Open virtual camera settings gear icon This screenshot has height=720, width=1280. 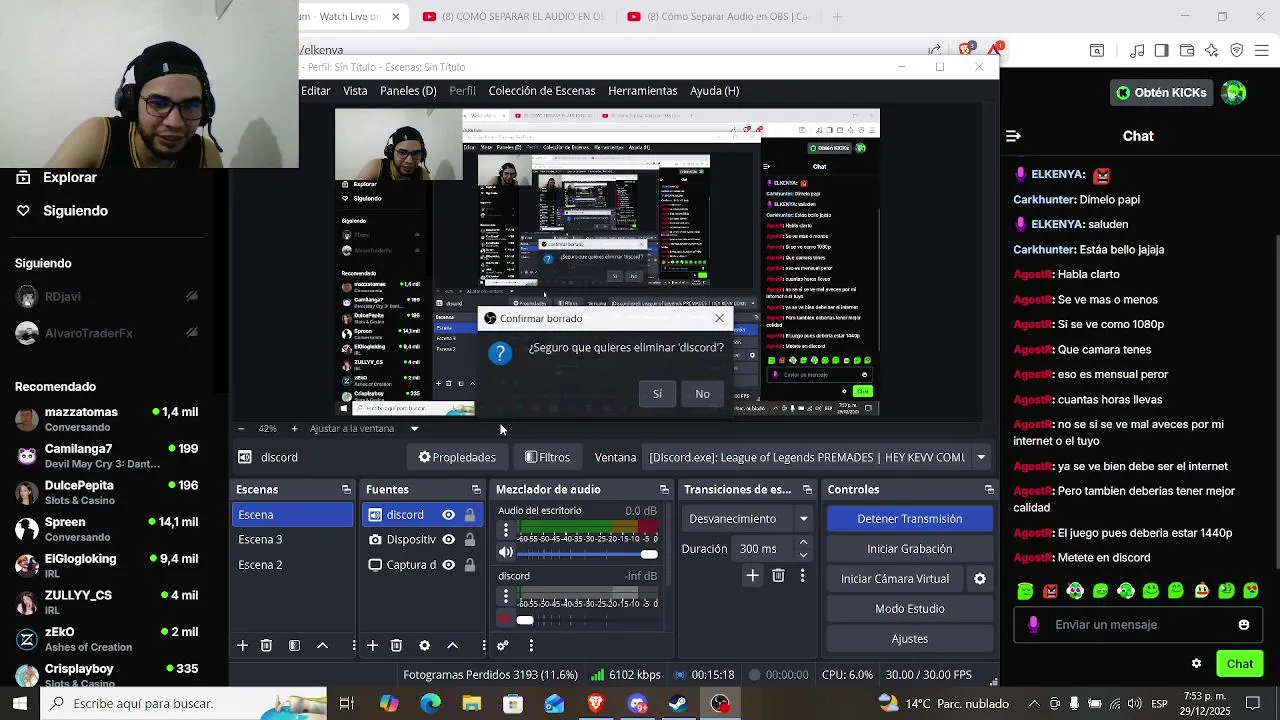tap(980, 578)
